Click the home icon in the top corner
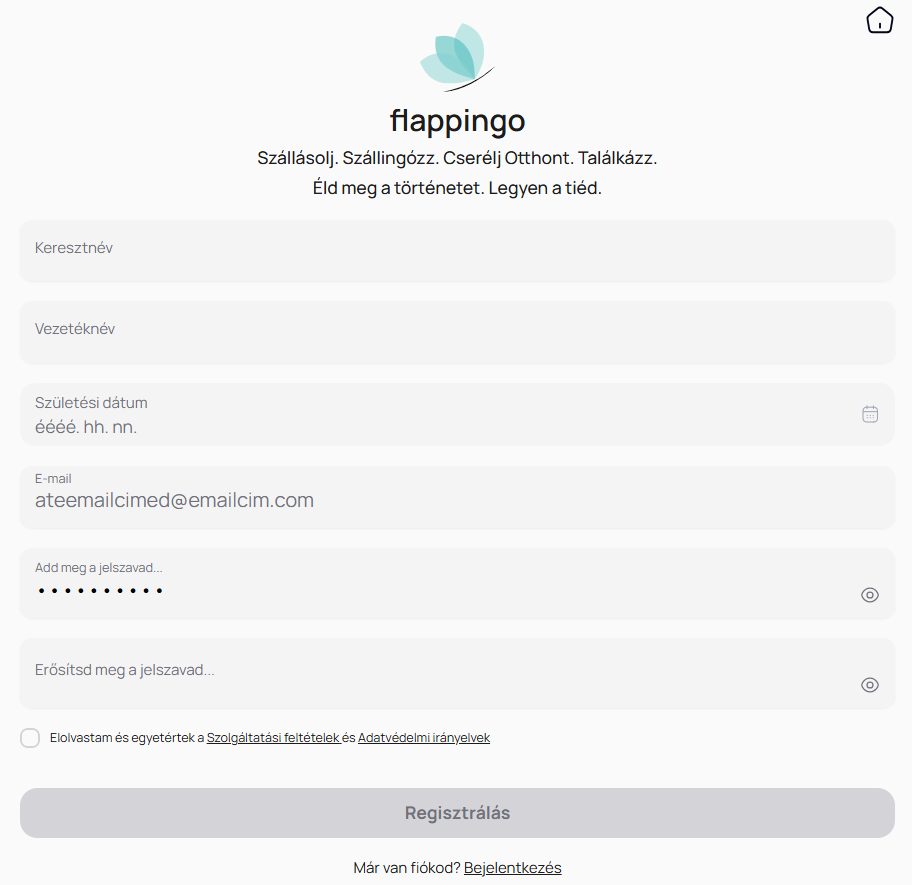The width and height of the screenshot is (912, 885). pos(880,19)
